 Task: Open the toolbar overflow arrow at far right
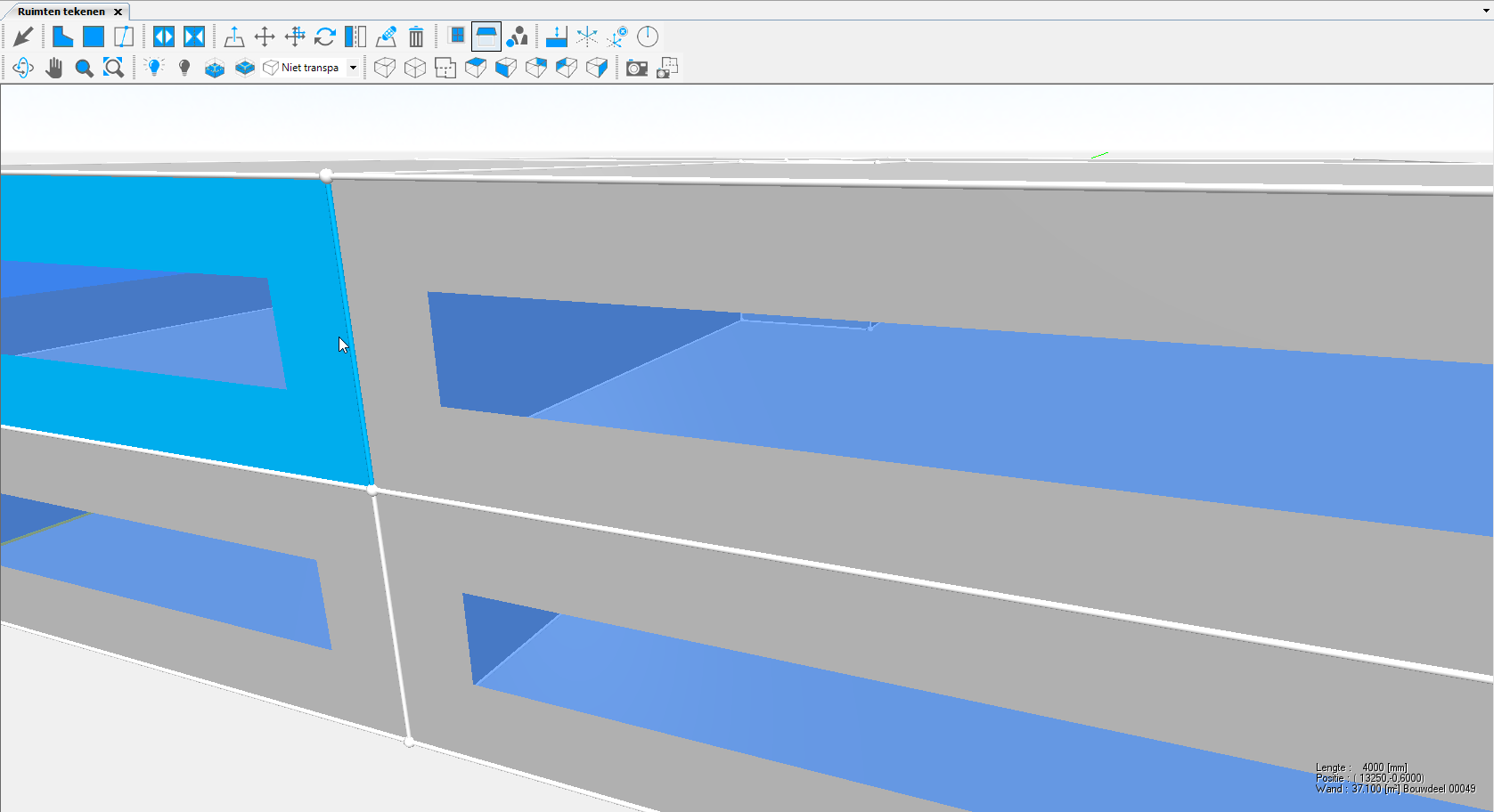pos(1486,11)
